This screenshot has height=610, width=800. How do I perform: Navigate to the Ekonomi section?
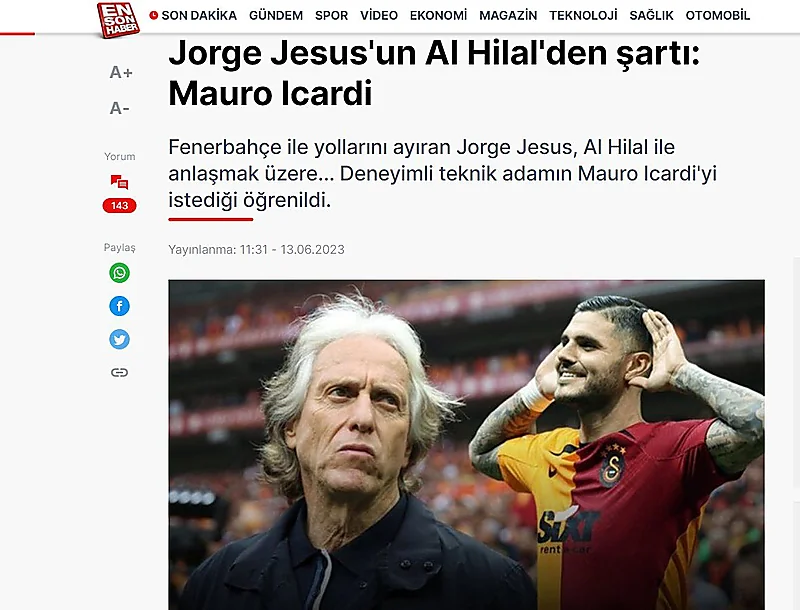[438, 16]
